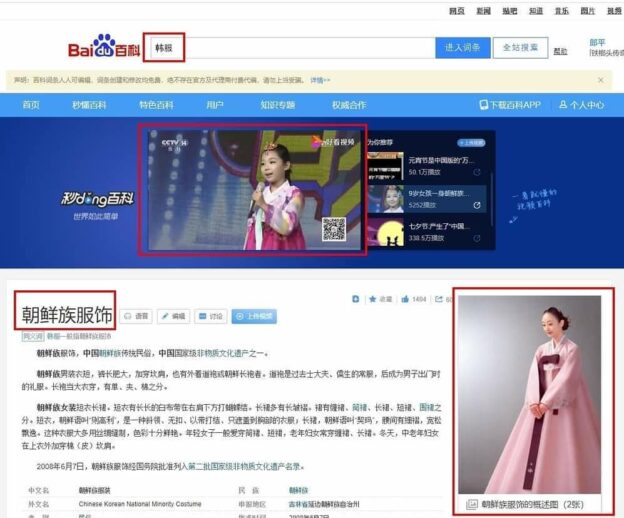Click share icon on 9岁女孩 video row
Screen dimensions: 624x518
click(x=477, y=205)
